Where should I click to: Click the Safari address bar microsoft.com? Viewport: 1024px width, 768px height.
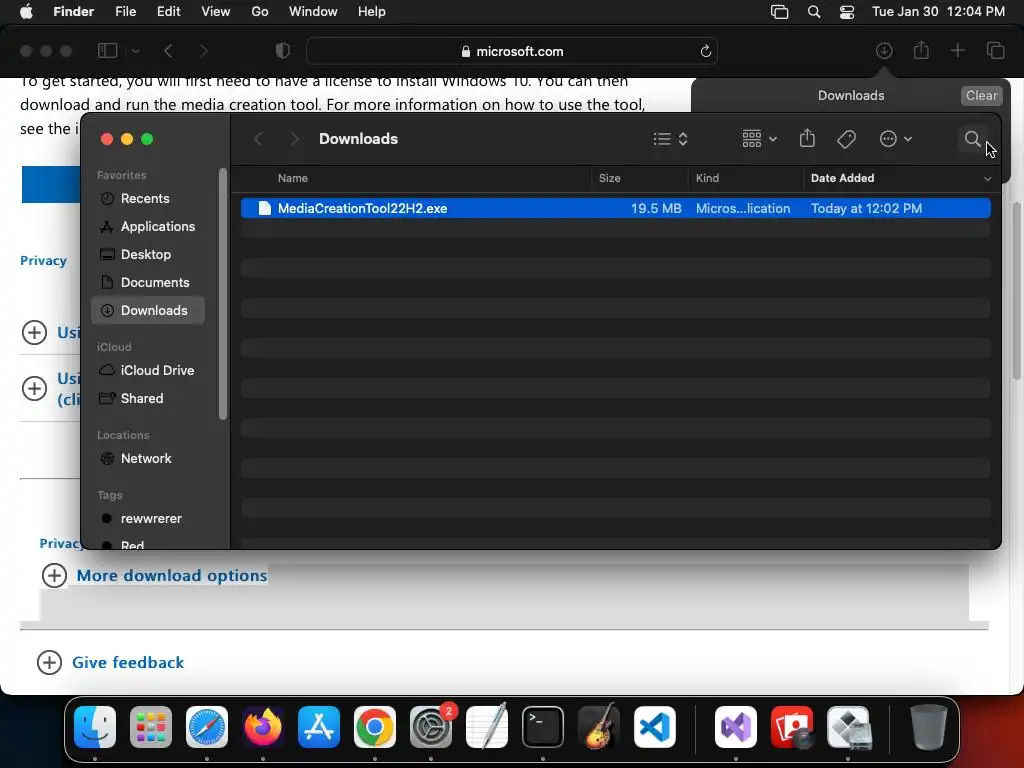coord(512,51)
